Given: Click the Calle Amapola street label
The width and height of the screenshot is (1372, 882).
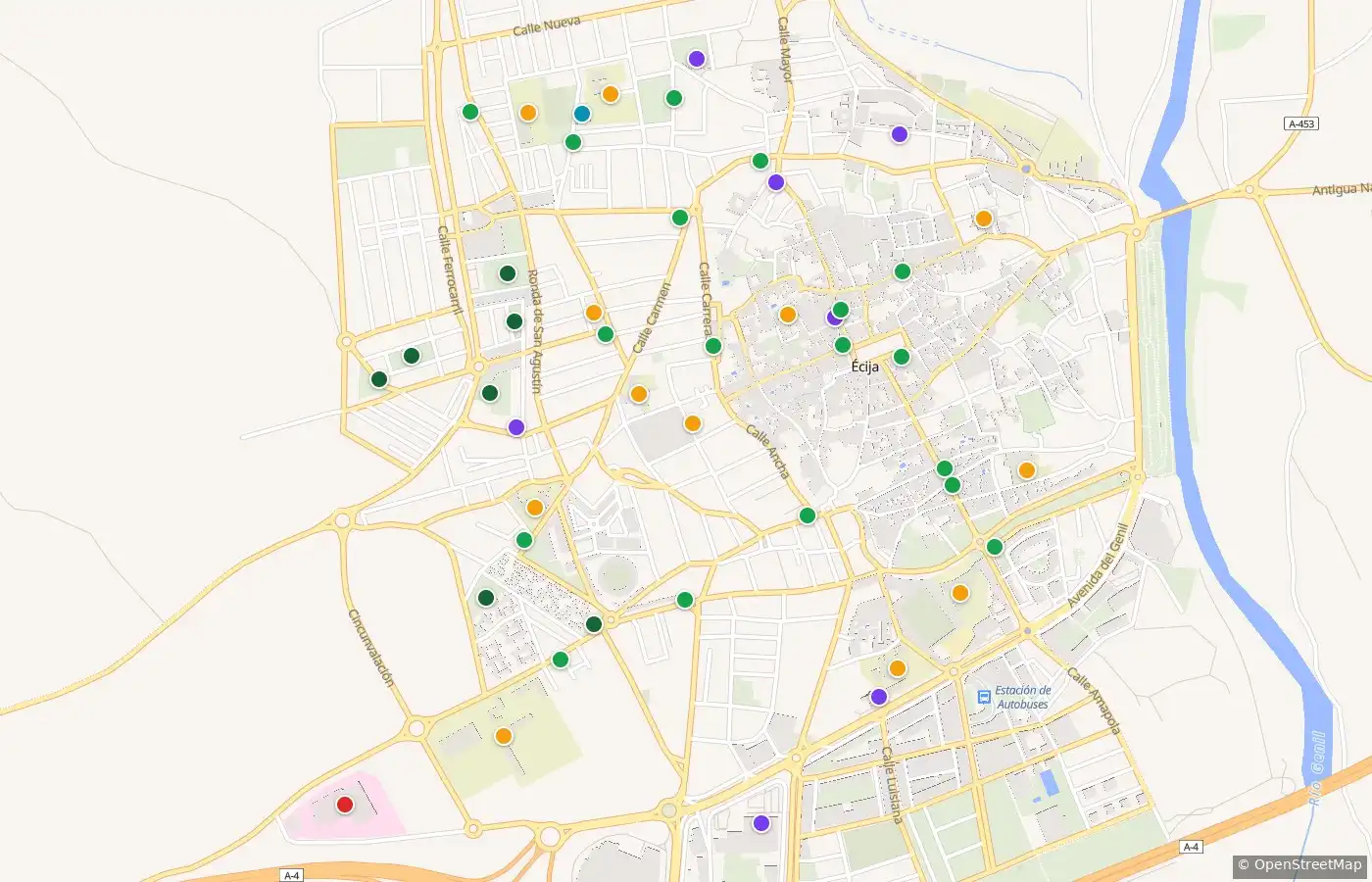Looking at the screenshot, I should pyautogui.click(x=1094, y=700).
